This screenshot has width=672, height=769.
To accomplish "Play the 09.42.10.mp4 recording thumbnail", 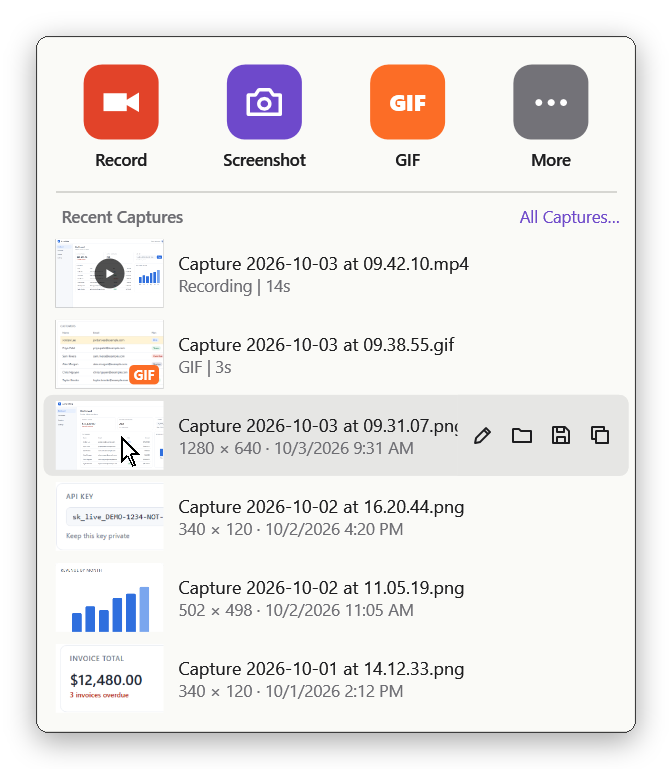I will (109, 273).
